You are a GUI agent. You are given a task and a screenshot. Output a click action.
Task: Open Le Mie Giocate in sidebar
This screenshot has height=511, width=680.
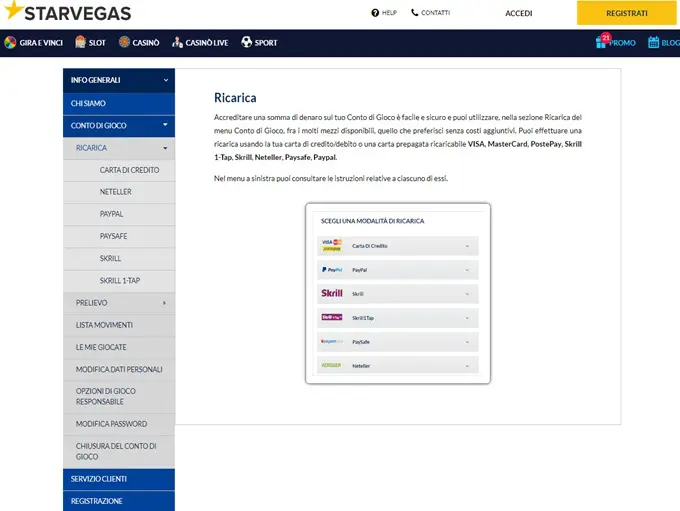tap(119, 347)
